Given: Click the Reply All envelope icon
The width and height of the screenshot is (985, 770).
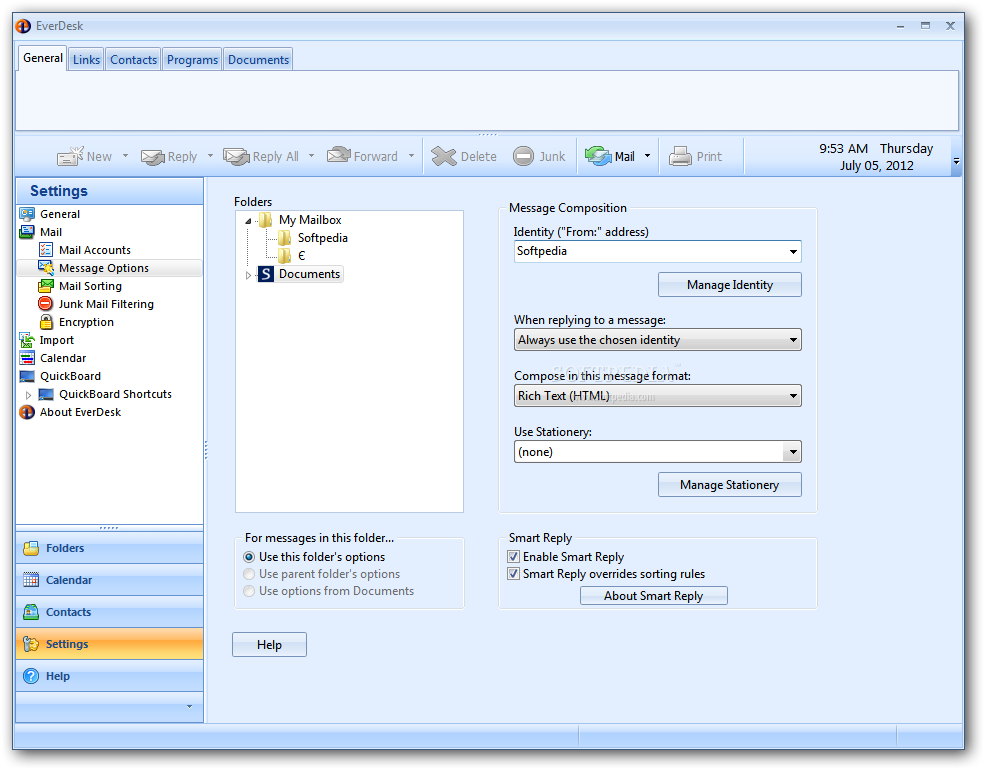Looking at the screenshot, I should [x=236, y=156].
